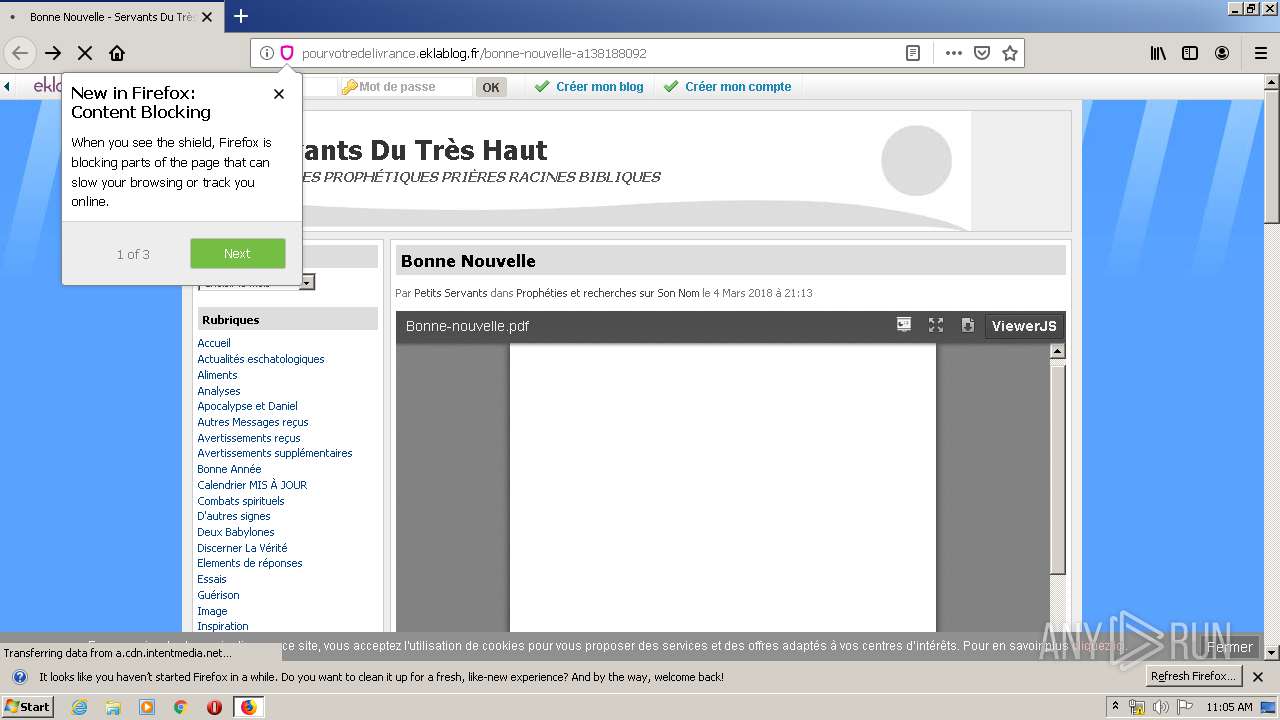Open Créer mon blog link
The width and height of the screenshot is (1280, 720).
click(600, 87)
